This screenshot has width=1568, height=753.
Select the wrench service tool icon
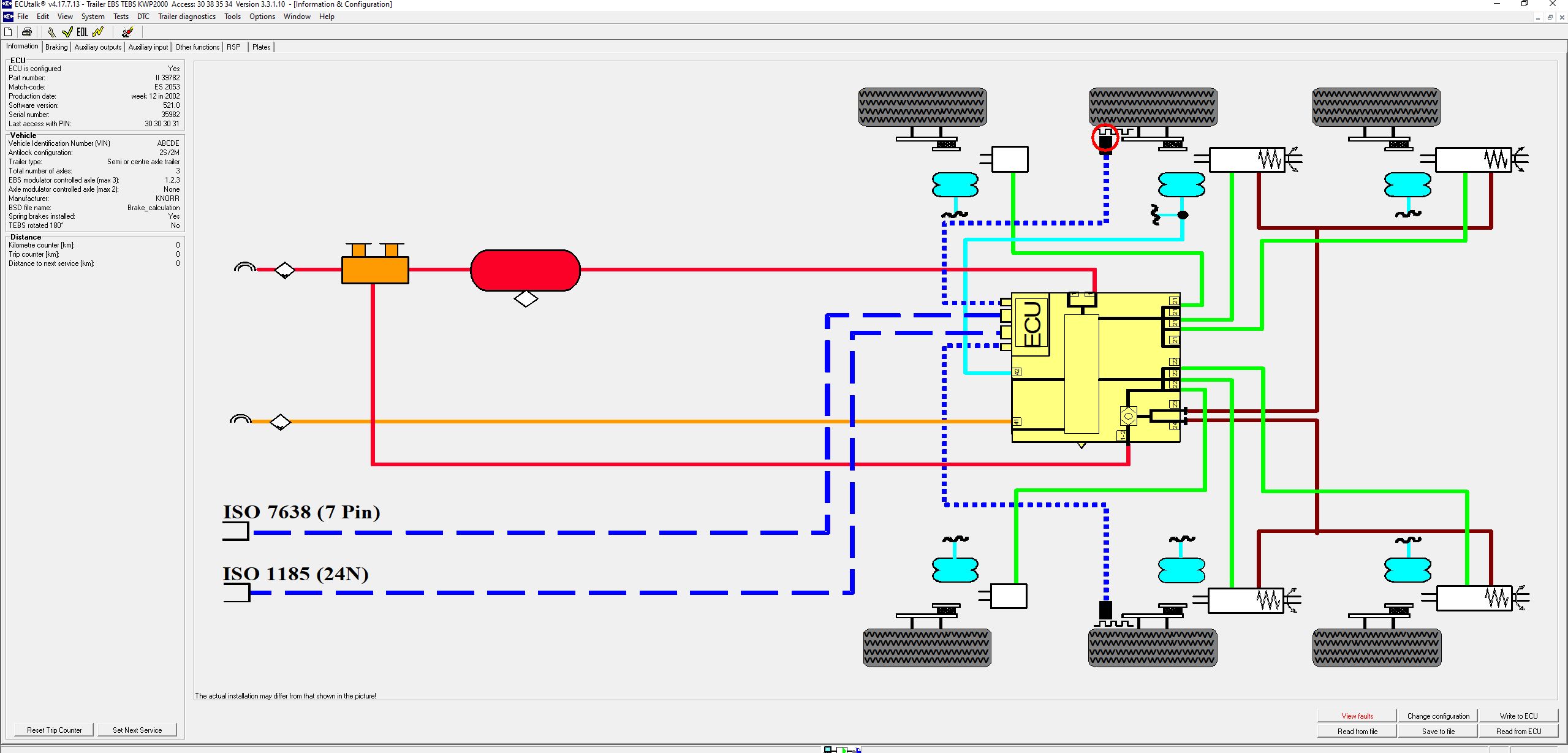click(52, 32)
